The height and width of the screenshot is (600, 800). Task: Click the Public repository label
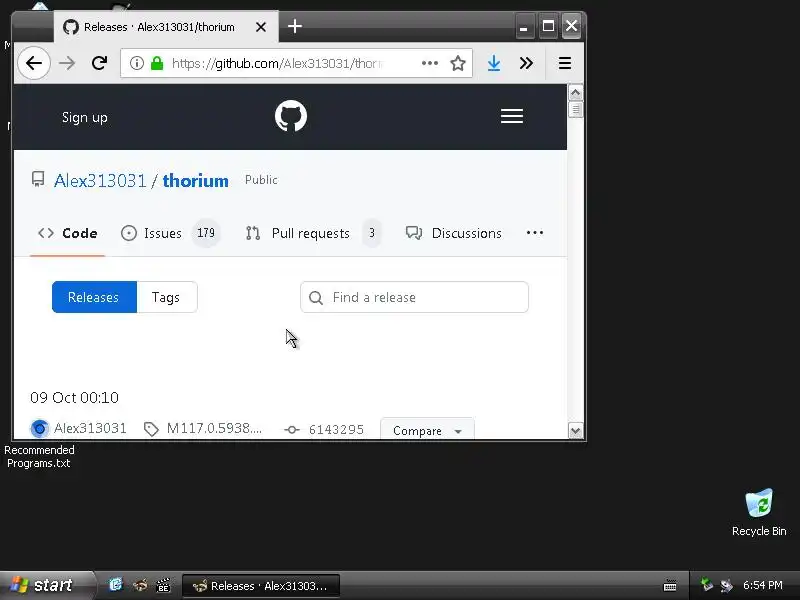261,180
